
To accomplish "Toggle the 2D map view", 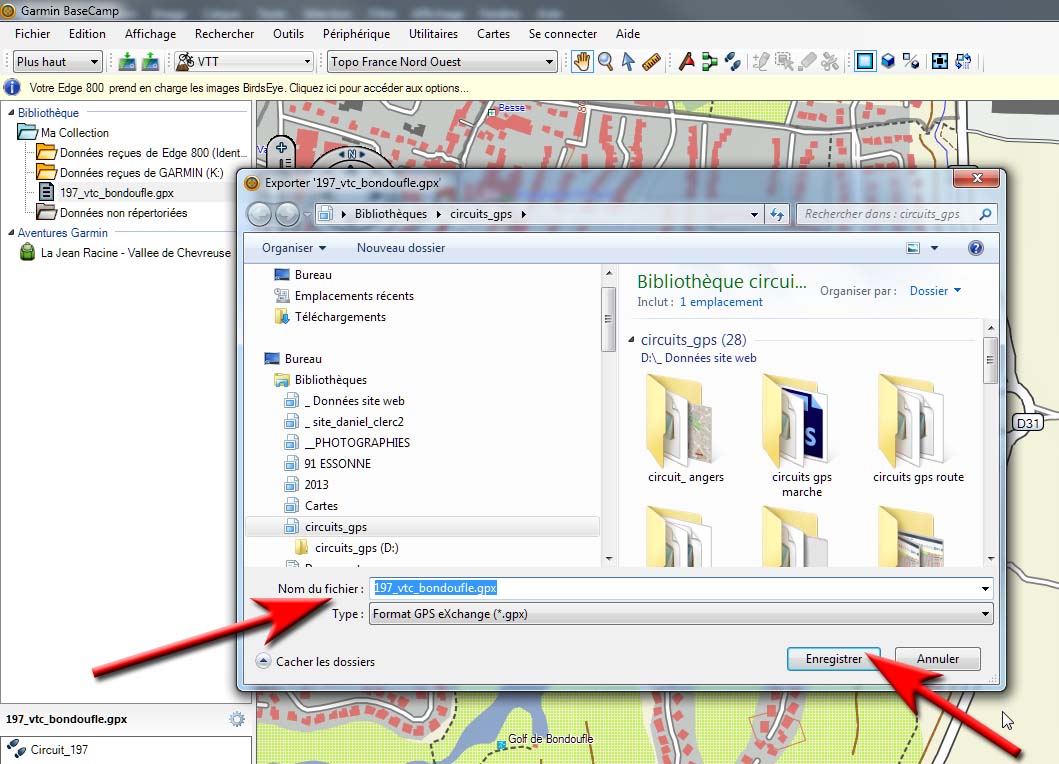I will (x=864, y=61).
